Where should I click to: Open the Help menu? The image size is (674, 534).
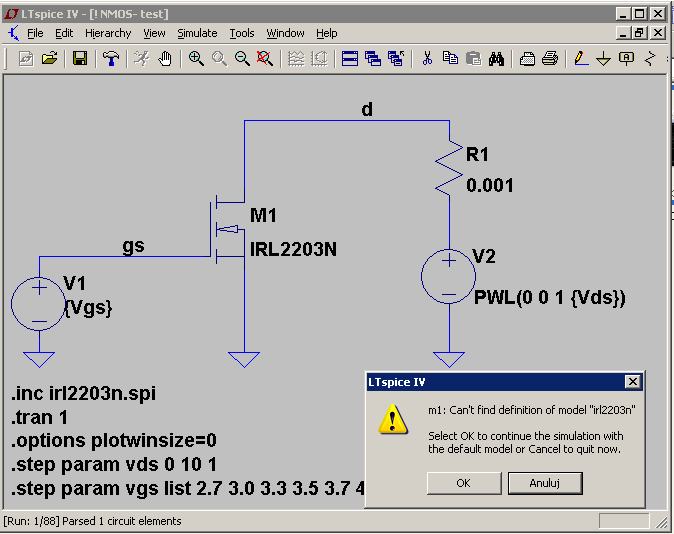pyautogui.click(x=327, y=33)
